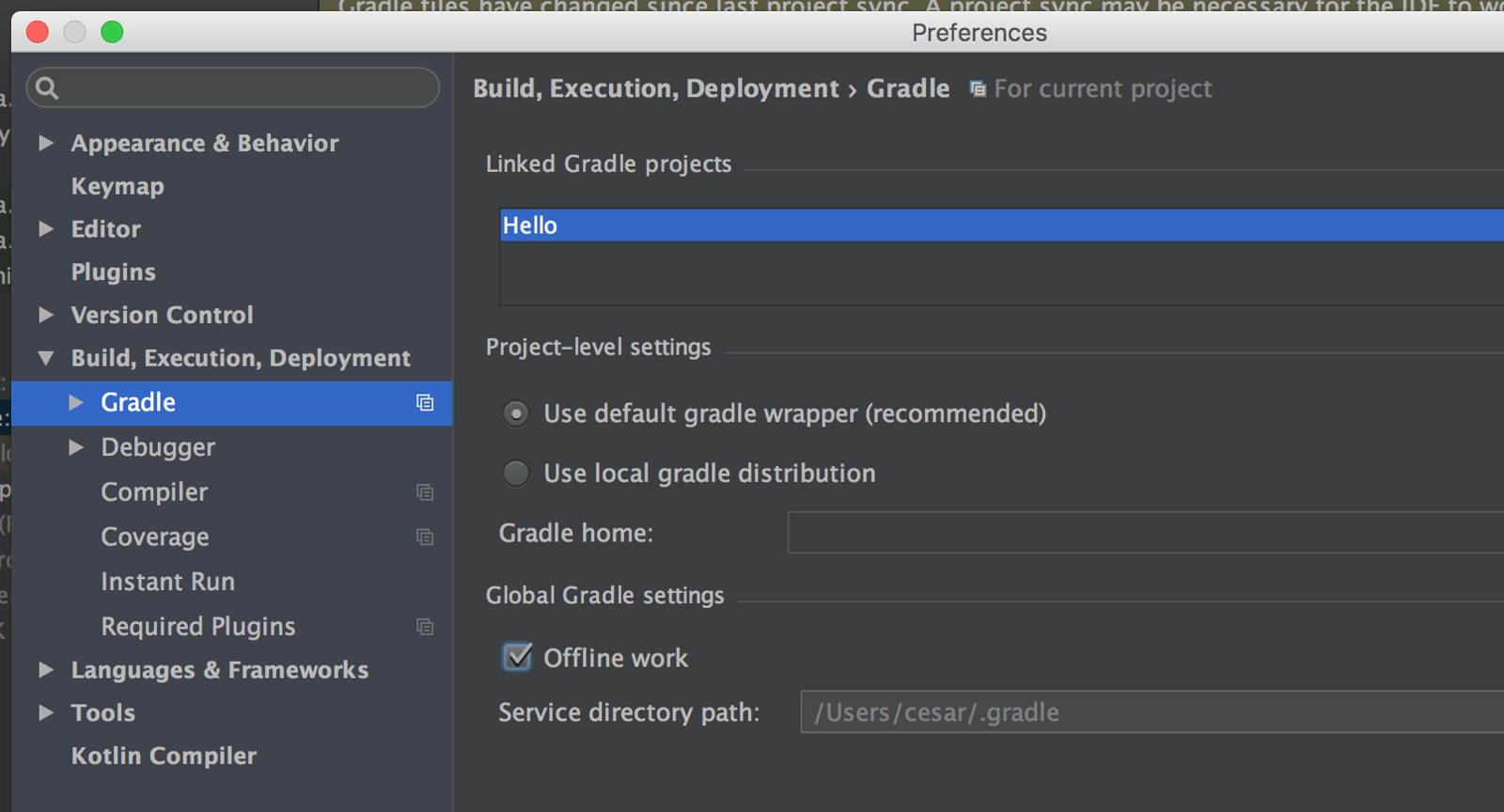Expand the Editor section arrow
The image size is (1504, 812).
tap(45, 229)
